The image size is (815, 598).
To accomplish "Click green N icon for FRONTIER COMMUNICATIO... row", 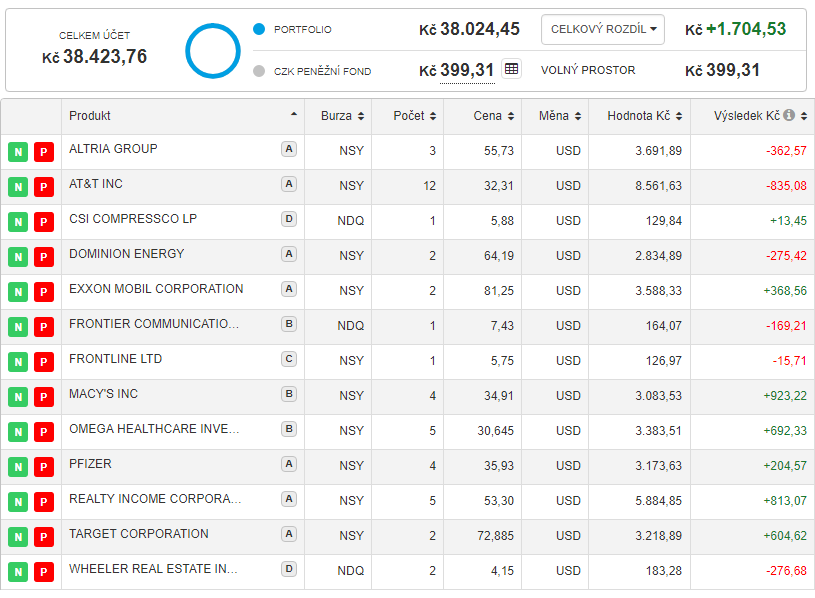I will [x=18, y=327].
